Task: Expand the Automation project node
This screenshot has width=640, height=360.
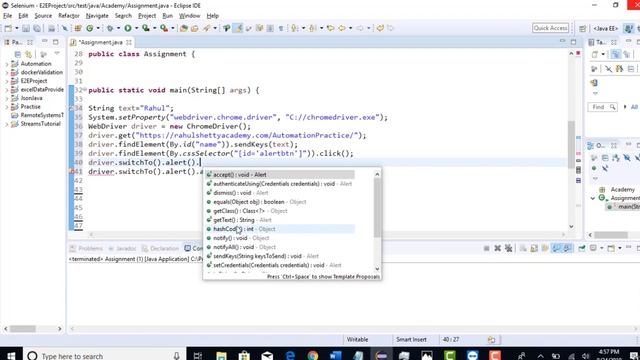Action: click(x=7, y=64)
